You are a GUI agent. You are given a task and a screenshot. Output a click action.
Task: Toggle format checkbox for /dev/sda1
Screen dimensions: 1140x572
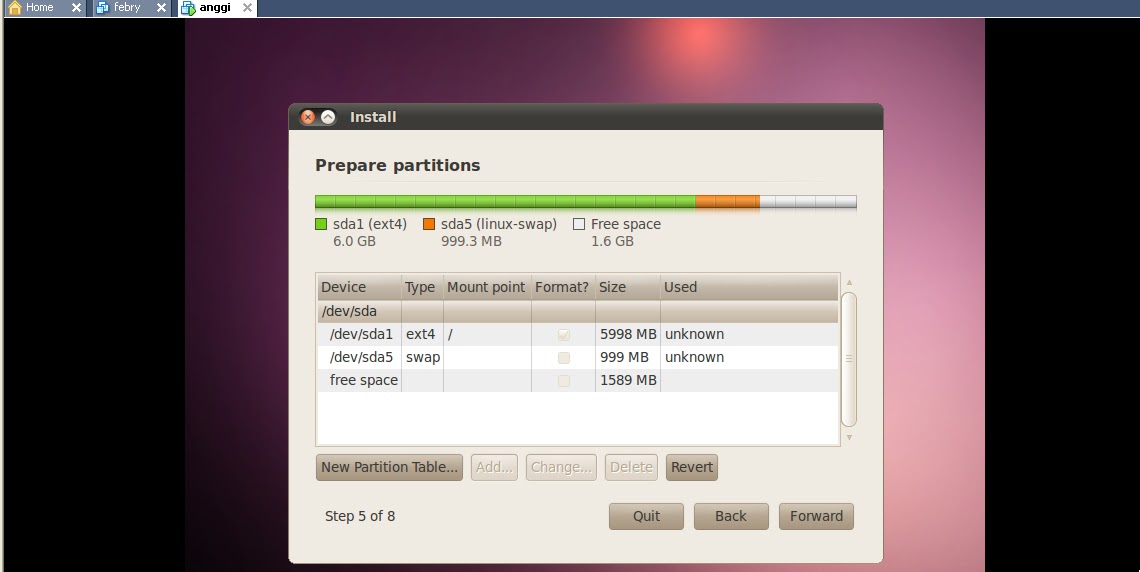coord(563,335)
